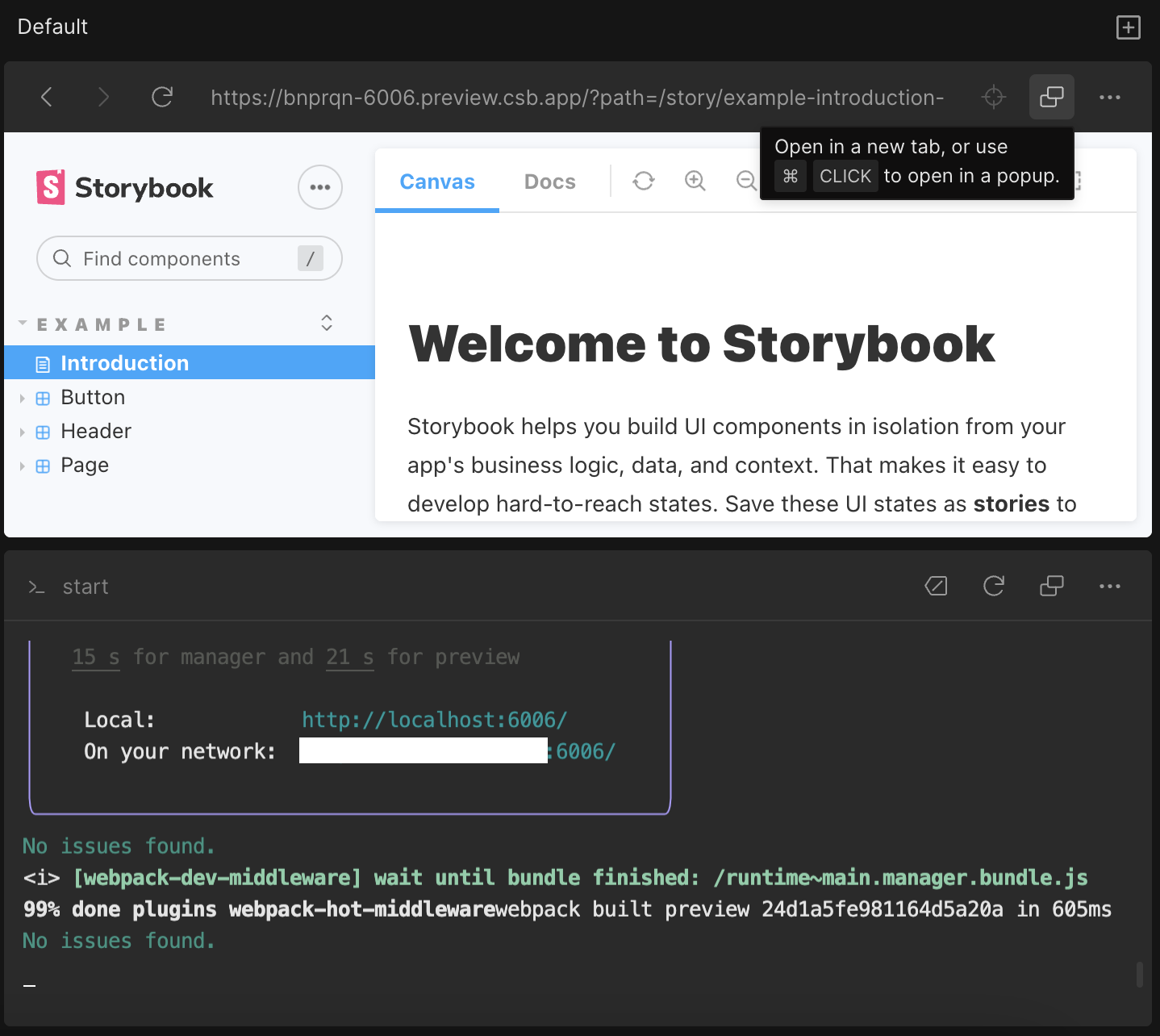Remount the component with refresh icon
Viewport: 1160px width, 1036px height.
coord(644,181)
